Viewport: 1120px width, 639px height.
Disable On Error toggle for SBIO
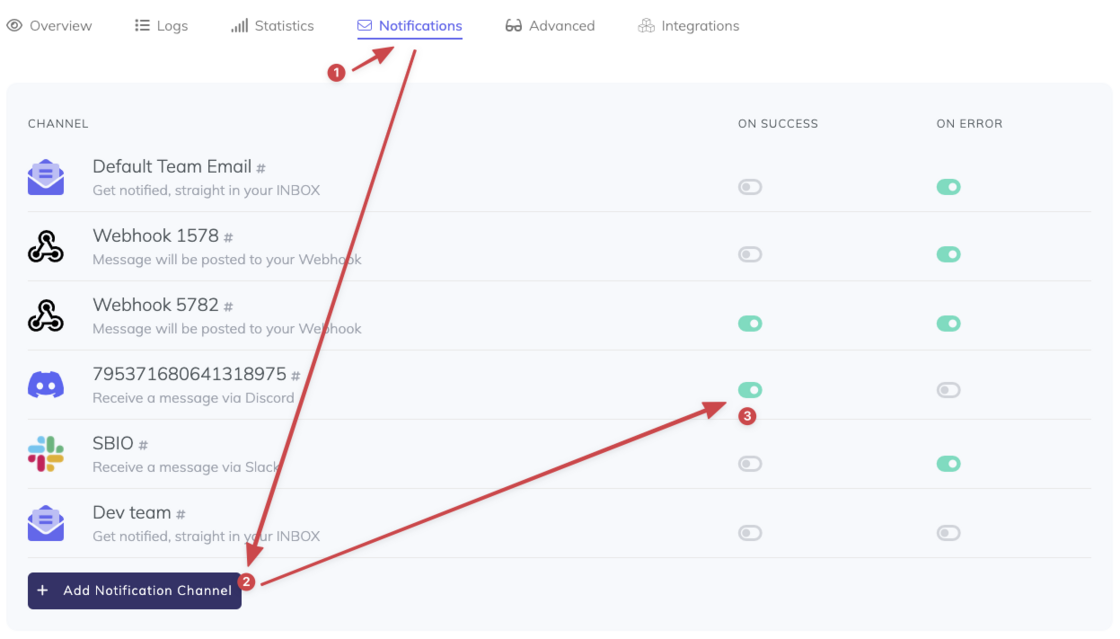[948, 463]
